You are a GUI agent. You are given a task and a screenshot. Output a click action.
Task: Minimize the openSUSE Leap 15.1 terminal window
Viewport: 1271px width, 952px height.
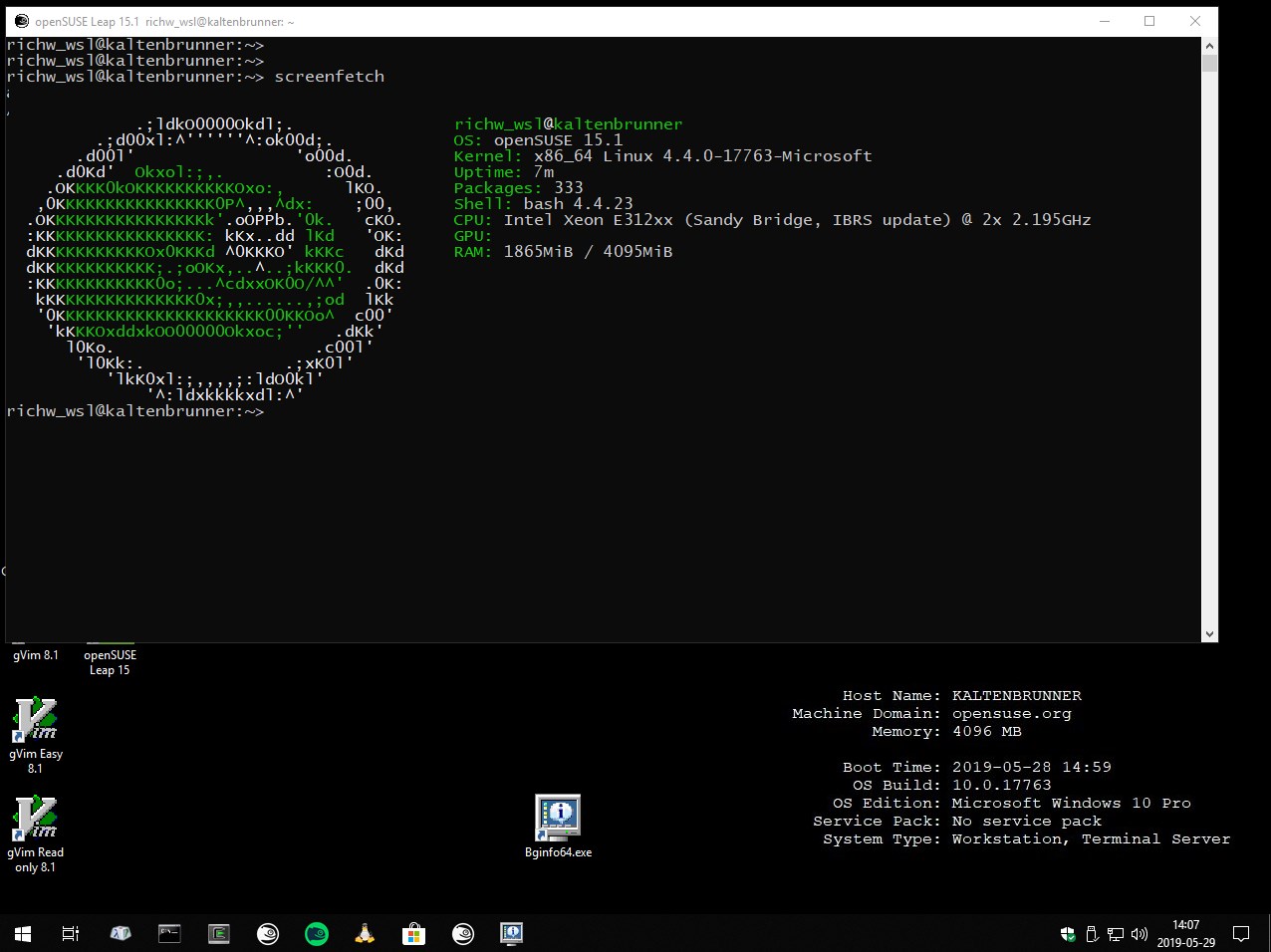pyautogui.click(x=1104, y=21)
